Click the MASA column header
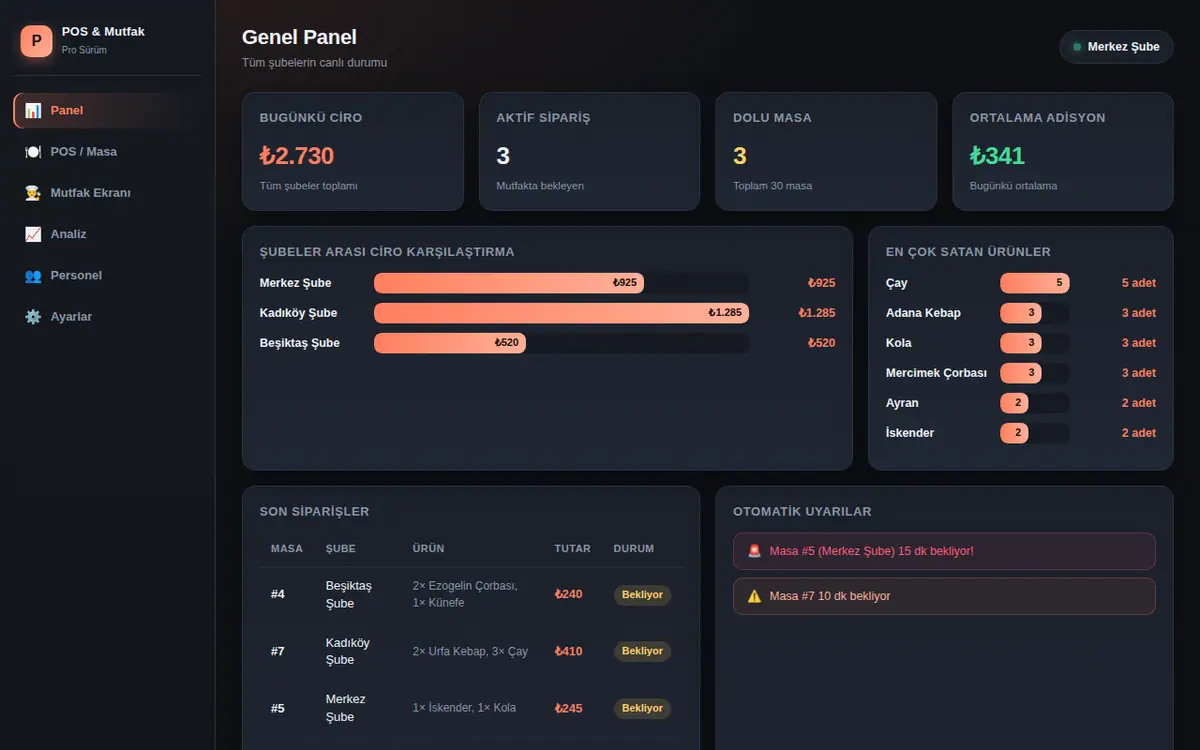The width and height of the screenshot is (1200, 750). (287, 549)
